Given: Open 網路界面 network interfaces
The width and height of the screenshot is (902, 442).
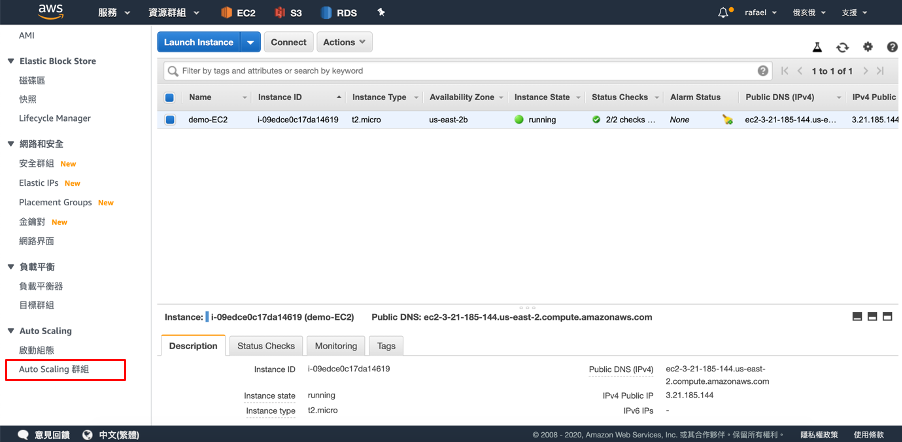Looking at the screenshot, I should tap(37, 241).
